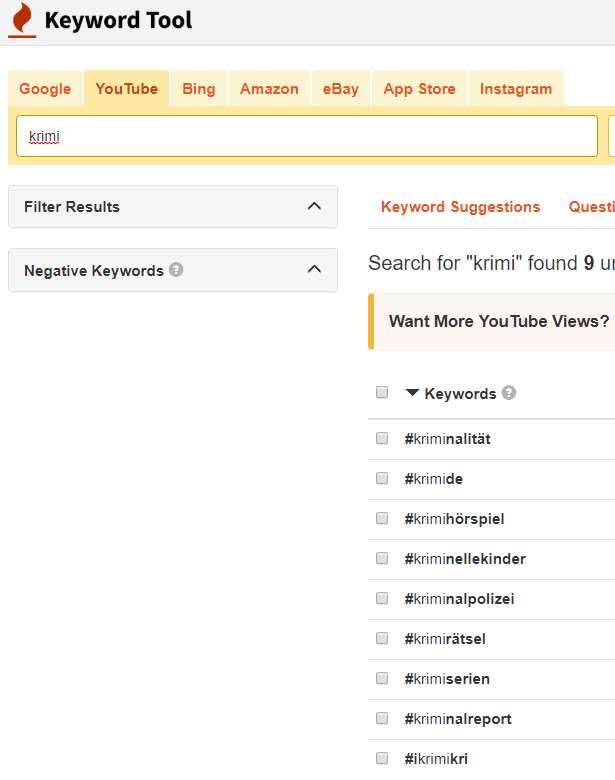615x780 pixels.
Task: Check the #kriminellekinder checkbox
Action: click(x=382, y=558)
